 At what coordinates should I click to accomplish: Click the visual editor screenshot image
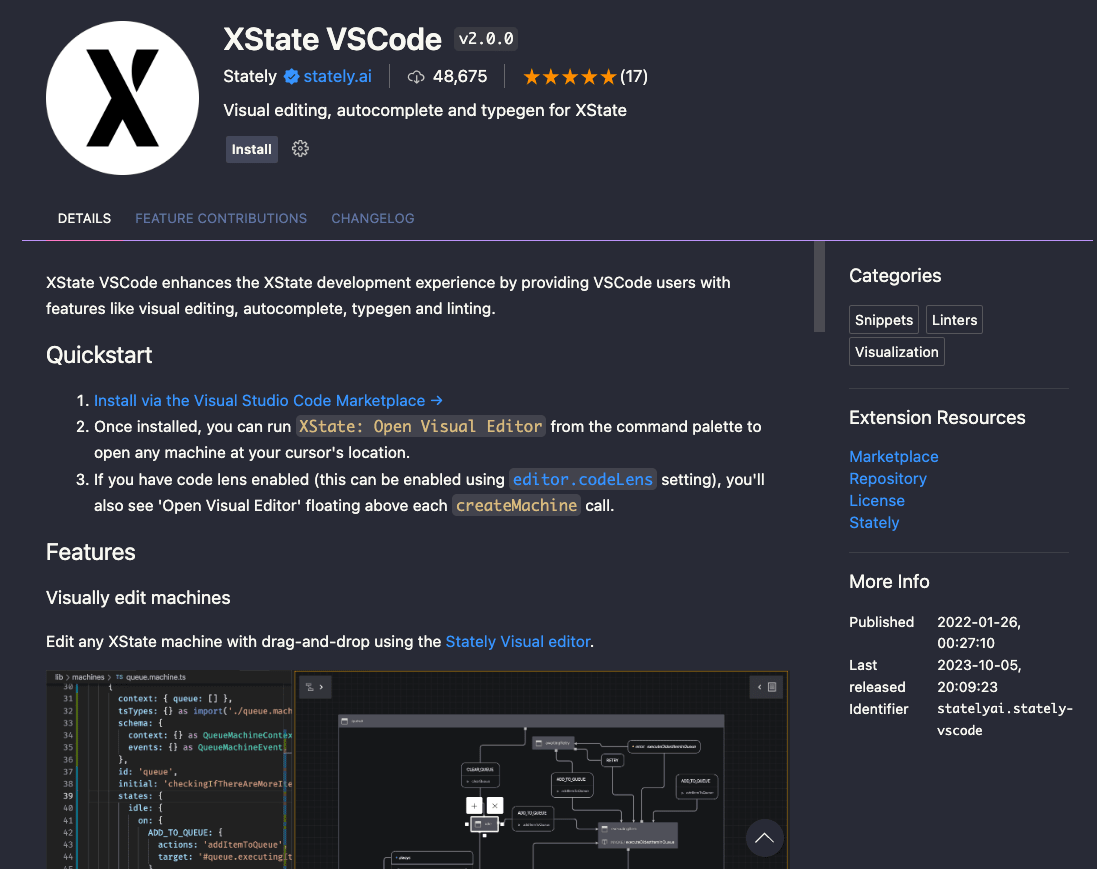(417, 770)
